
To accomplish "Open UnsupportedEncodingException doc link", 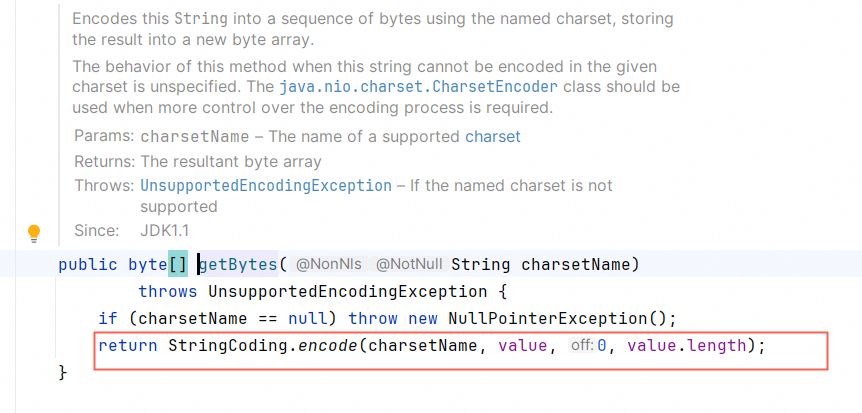I will 266,186.
